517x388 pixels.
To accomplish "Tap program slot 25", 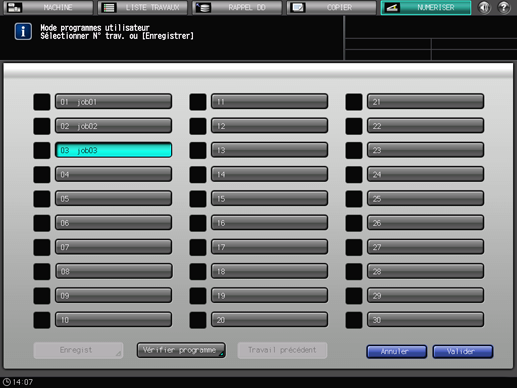I will tap(425, 199).
